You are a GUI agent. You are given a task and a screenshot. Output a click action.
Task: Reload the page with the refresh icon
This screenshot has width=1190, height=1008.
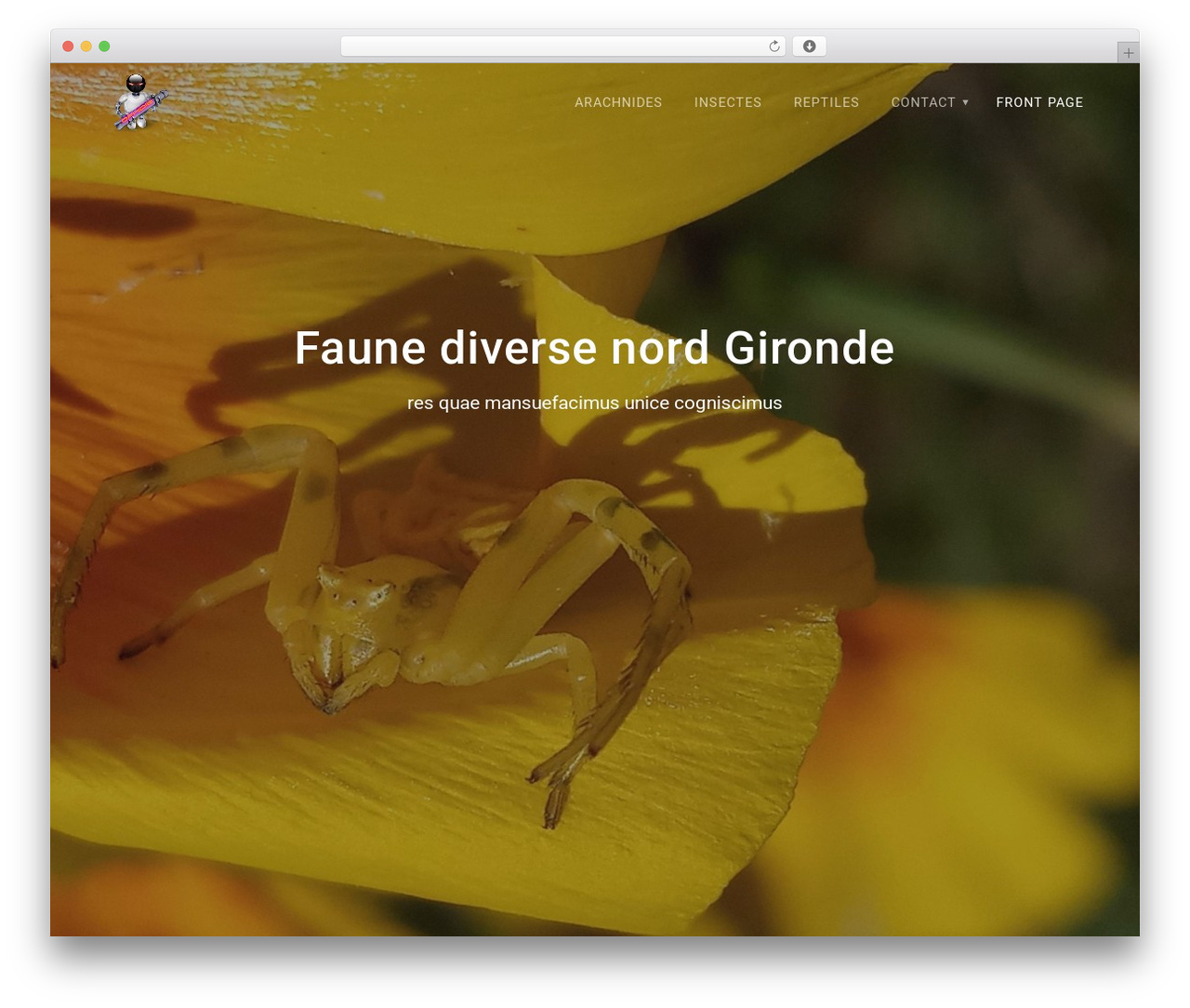click(x=774, y=46)
